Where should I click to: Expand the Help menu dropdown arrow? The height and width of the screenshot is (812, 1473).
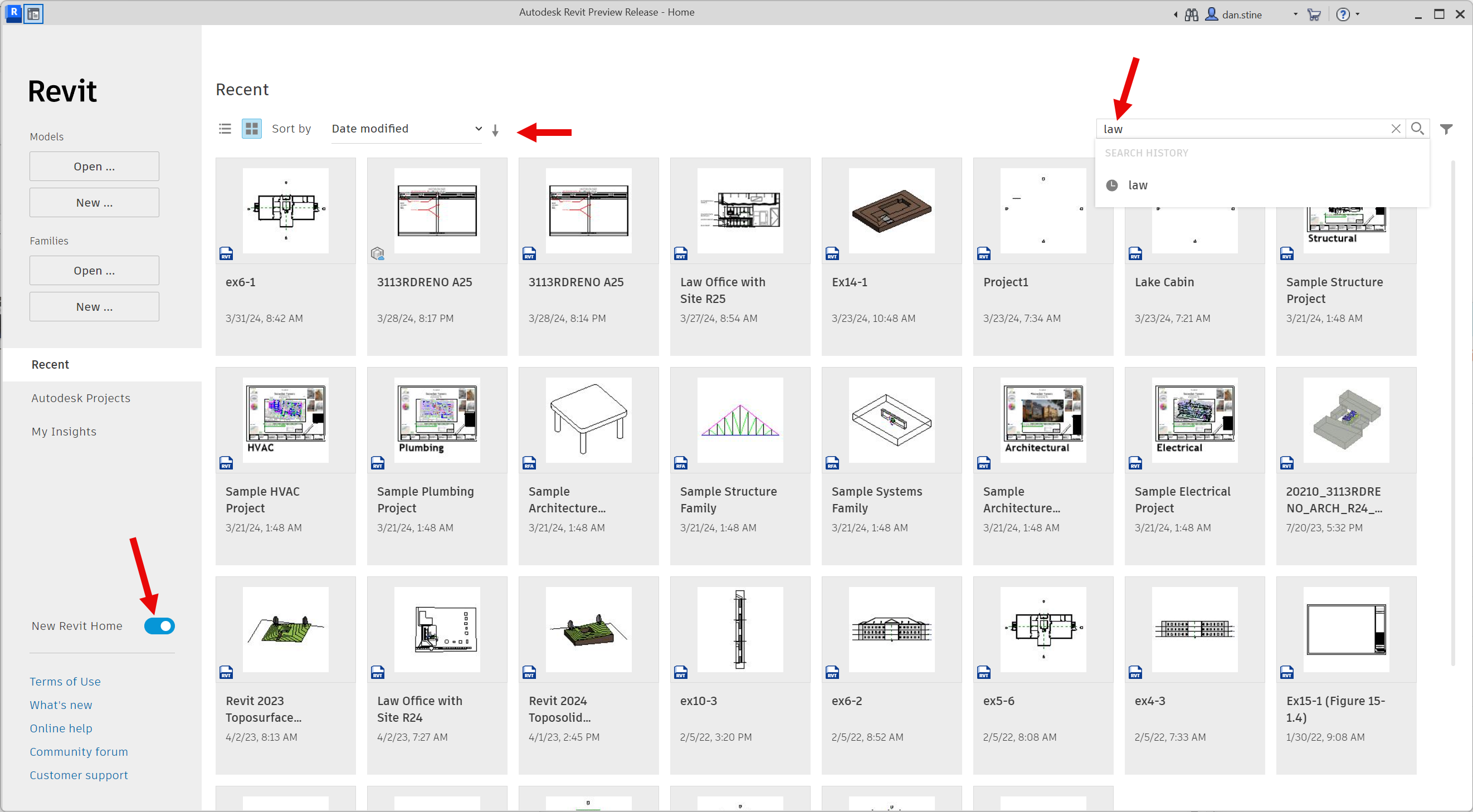tap(1358, 14)
